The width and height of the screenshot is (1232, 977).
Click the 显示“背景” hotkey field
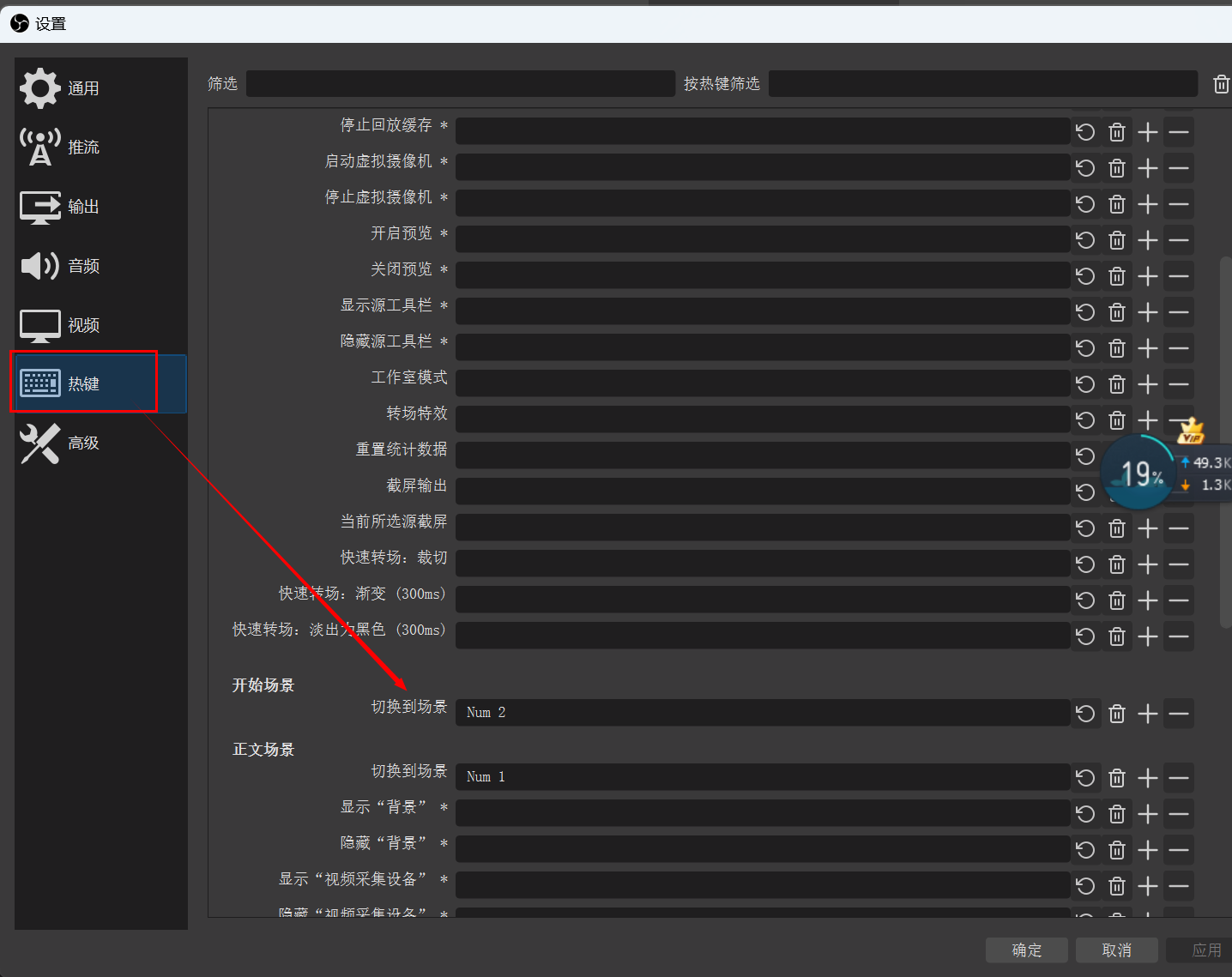click(763, 813)
